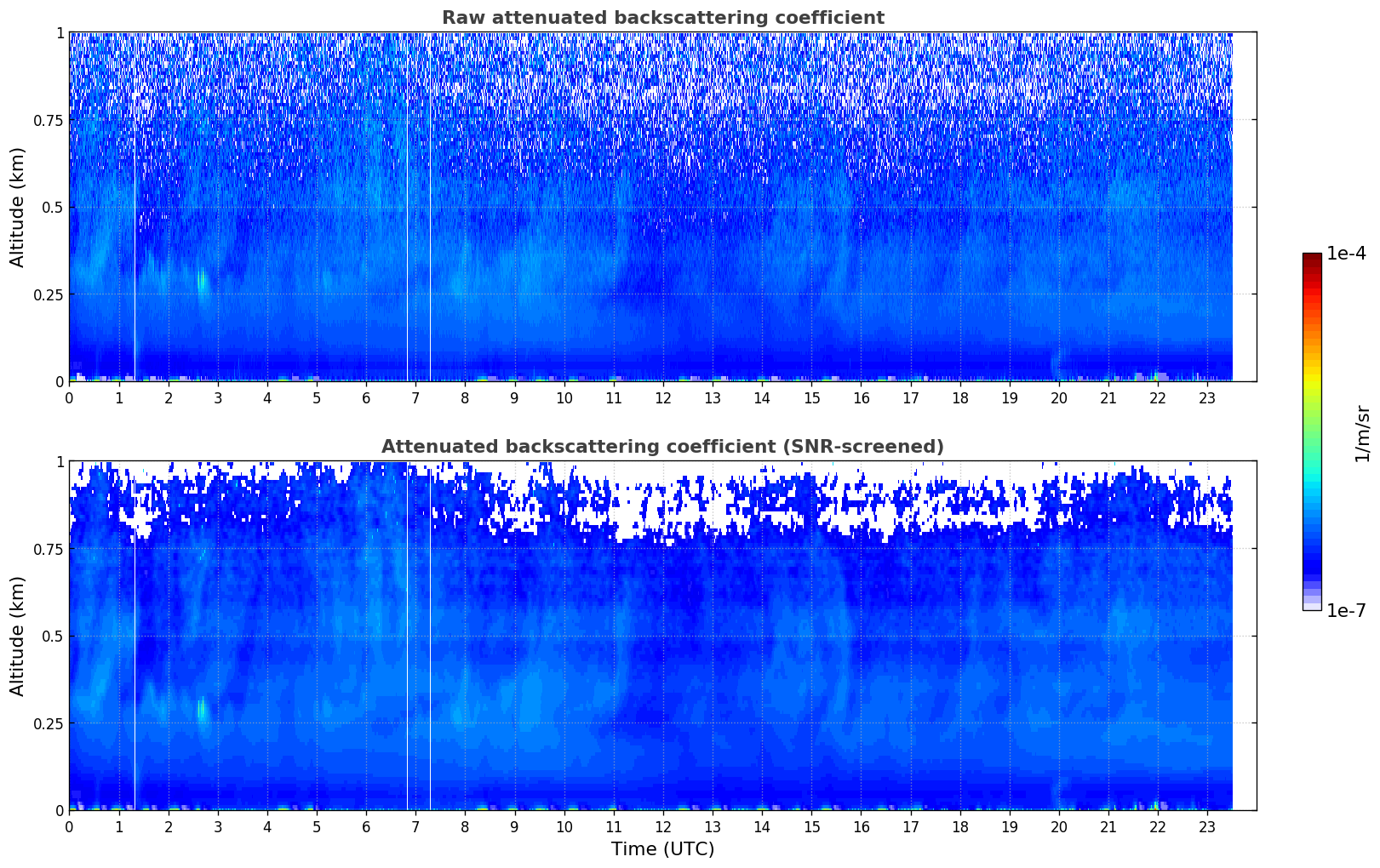The image size is (1380, 868).
Task: Click the '1/m/sr' colorbar unit label
Action: (x=1362, y=432)
